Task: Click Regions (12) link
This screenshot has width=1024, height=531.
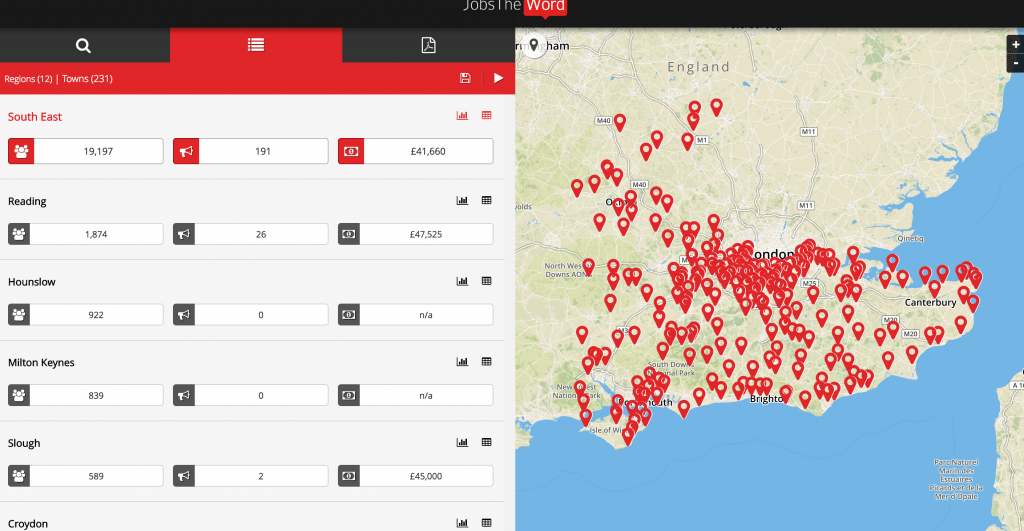Action: point(28,79)
